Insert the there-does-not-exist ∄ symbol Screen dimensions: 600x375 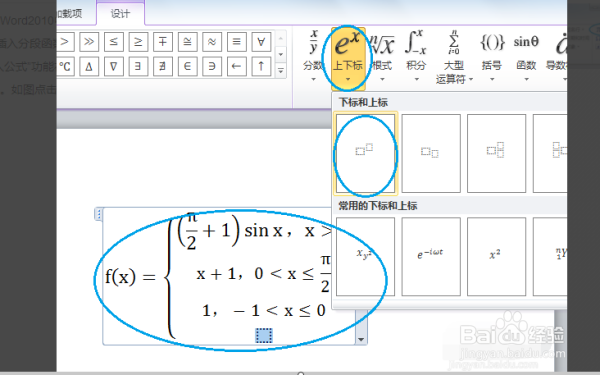163,66
